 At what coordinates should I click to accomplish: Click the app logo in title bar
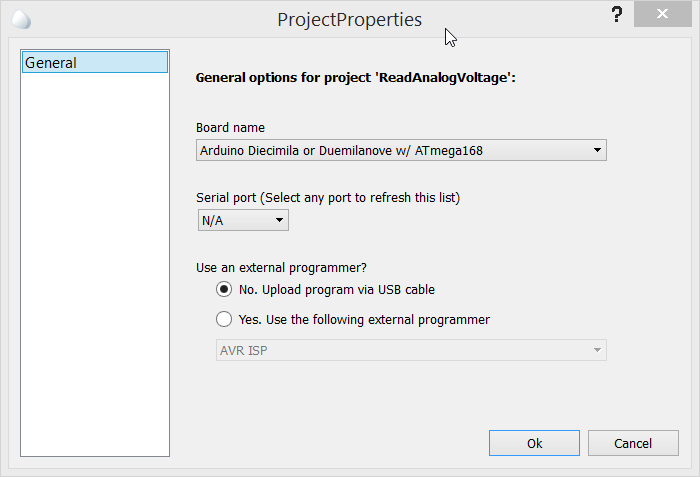21,20
